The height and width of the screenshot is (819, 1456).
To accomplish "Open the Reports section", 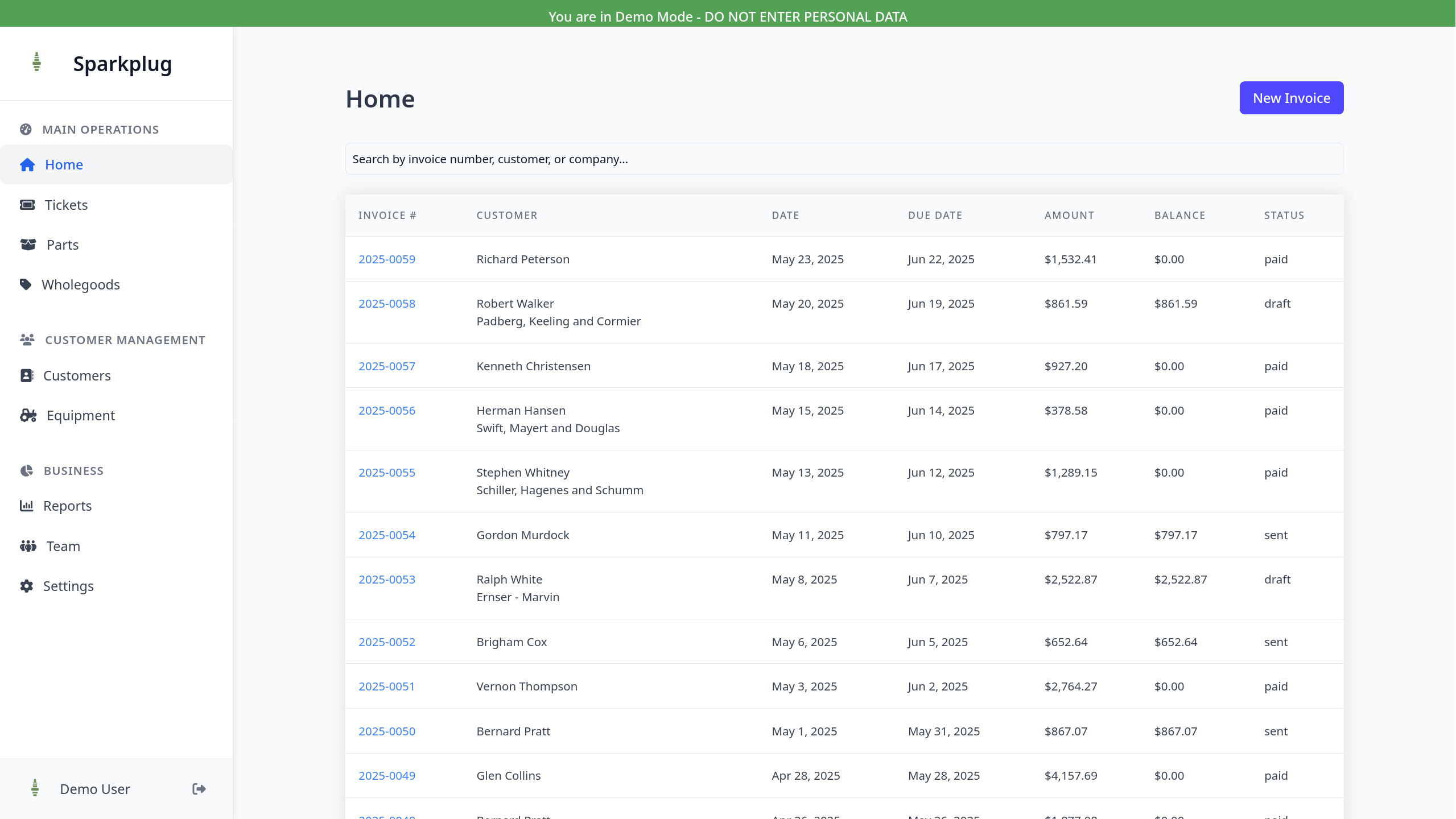I will (x=67, y=506).
